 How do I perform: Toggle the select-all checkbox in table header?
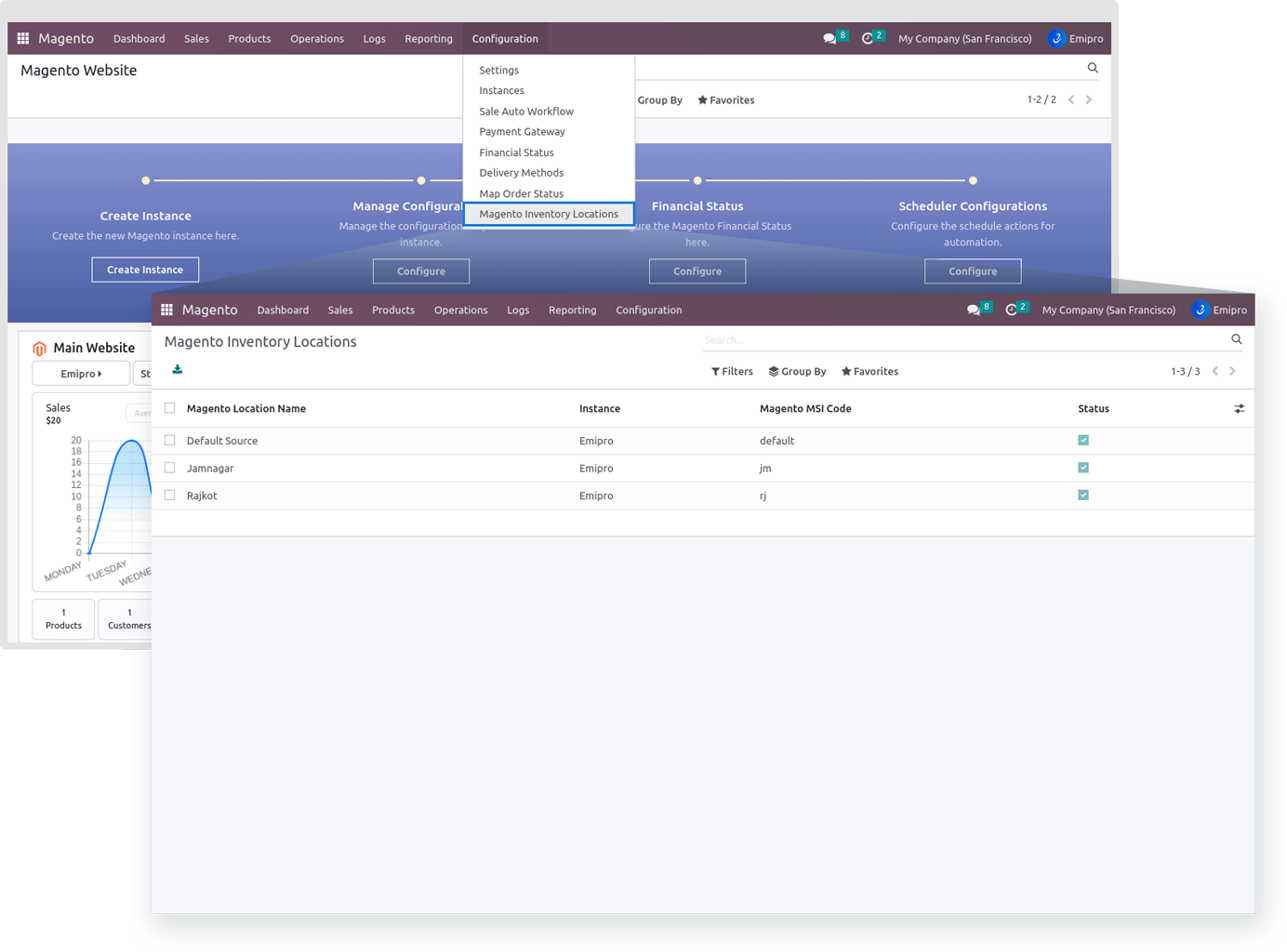[169, 408]
